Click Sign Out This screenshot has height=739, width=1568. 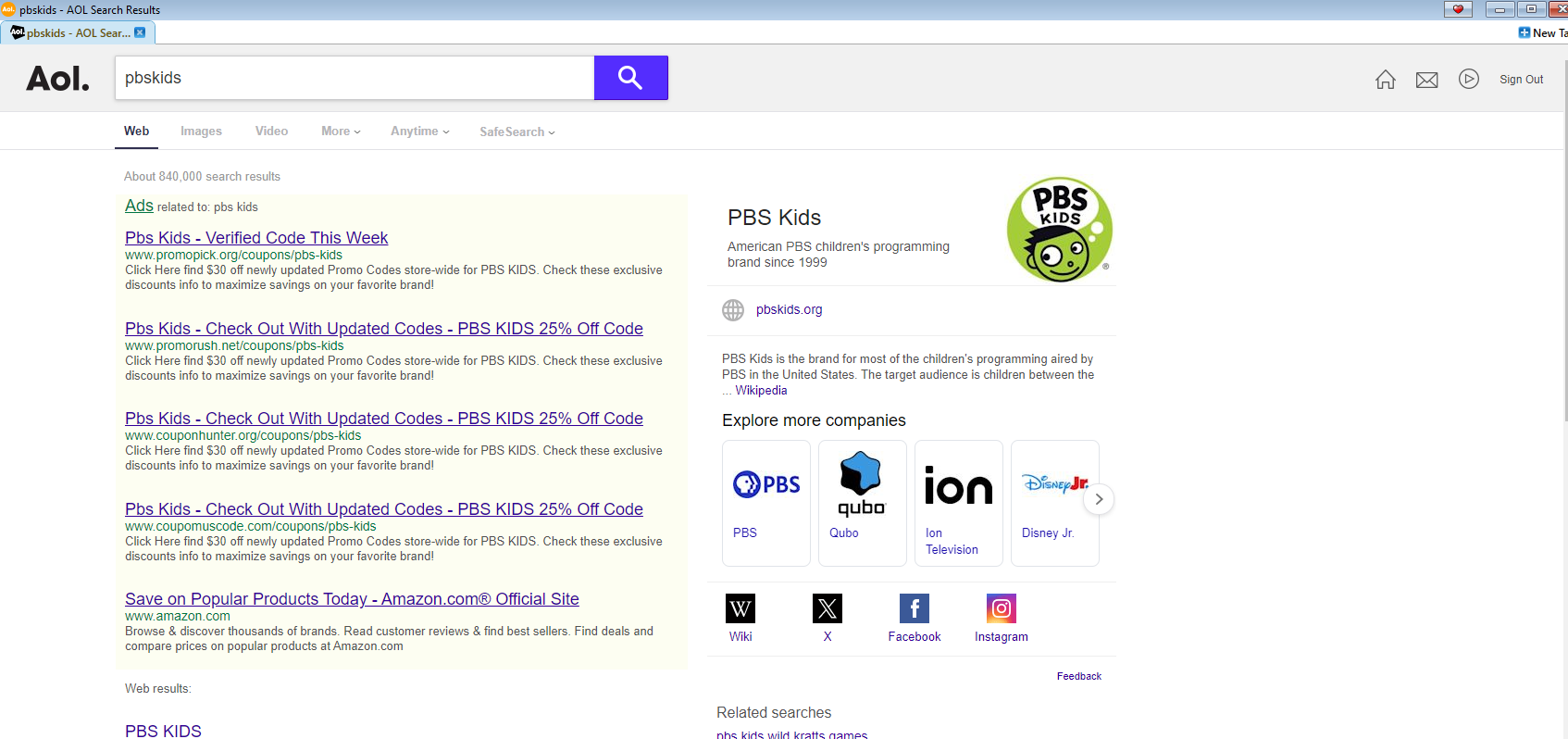[1521, 80]
